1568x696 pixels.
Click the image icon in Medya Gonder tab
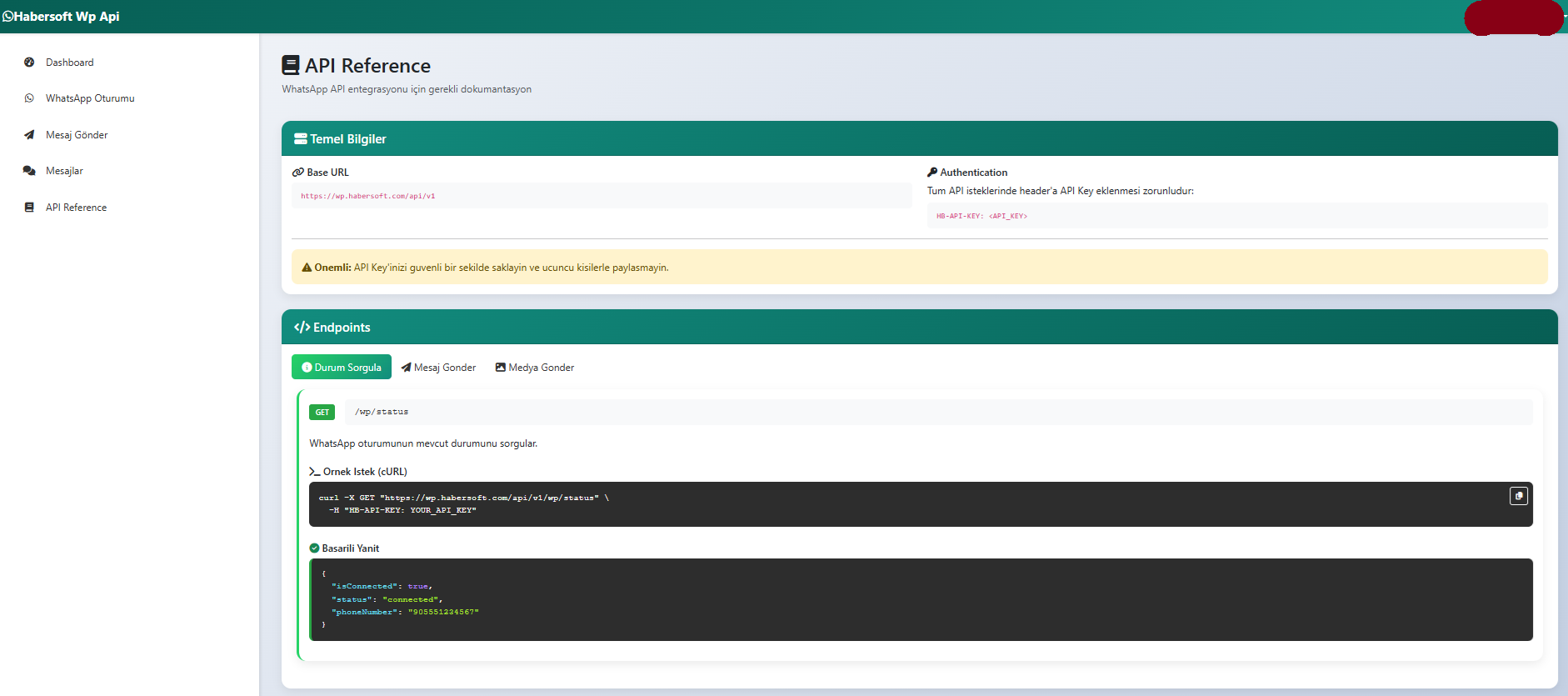click(501, 368)
